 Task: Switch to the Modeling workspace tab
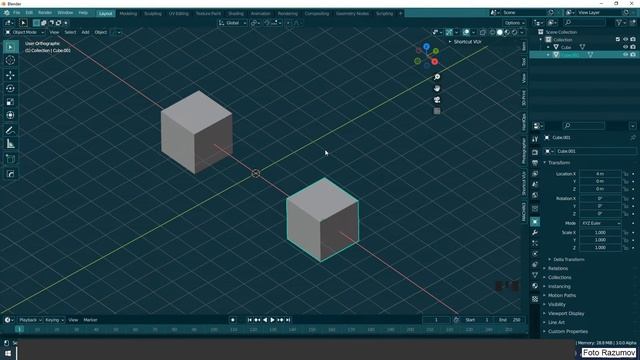(x=128, y=13)
